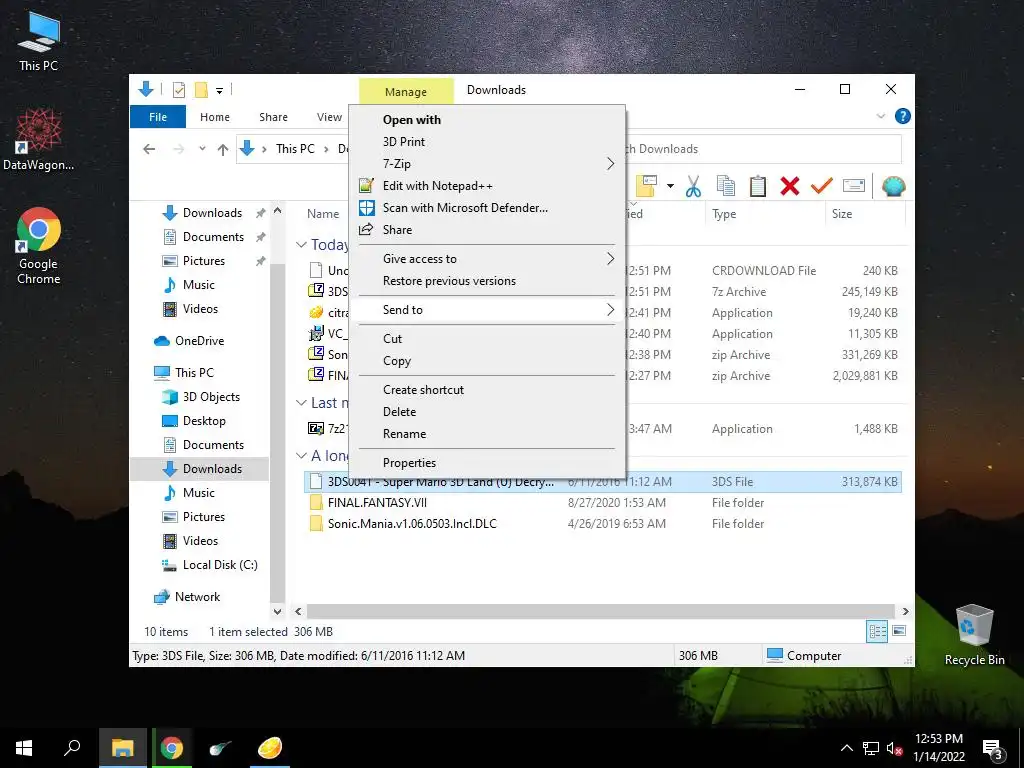This screenshot has width=1024, height=768.
Task: Open the Action Center notifications icon
Action: click(x=992, y=750)
